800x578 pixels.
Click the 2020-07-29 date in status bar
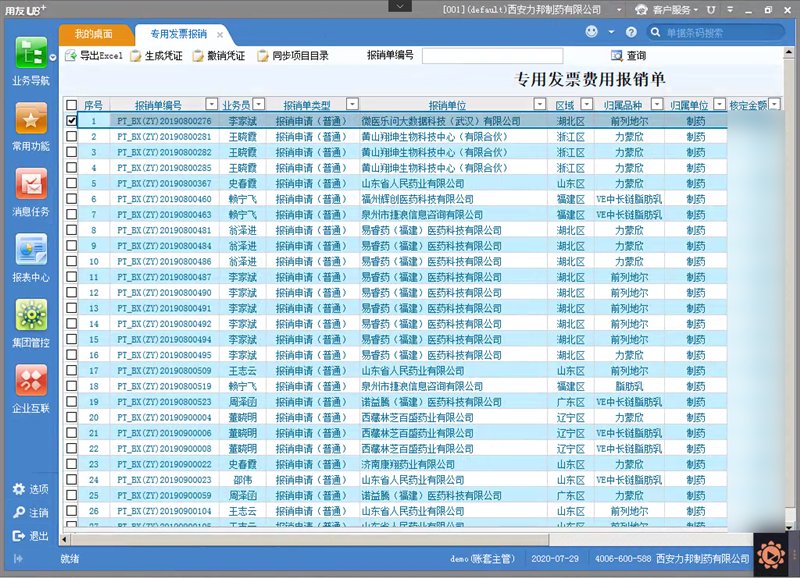pos(555,559)
